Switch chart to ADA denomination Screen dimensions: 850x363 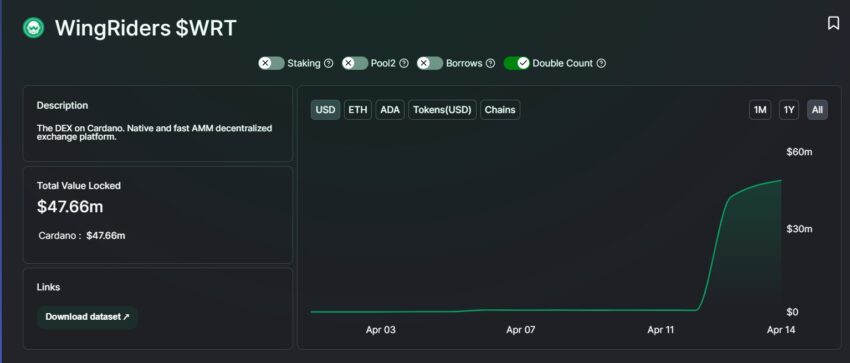coord(390,110)
